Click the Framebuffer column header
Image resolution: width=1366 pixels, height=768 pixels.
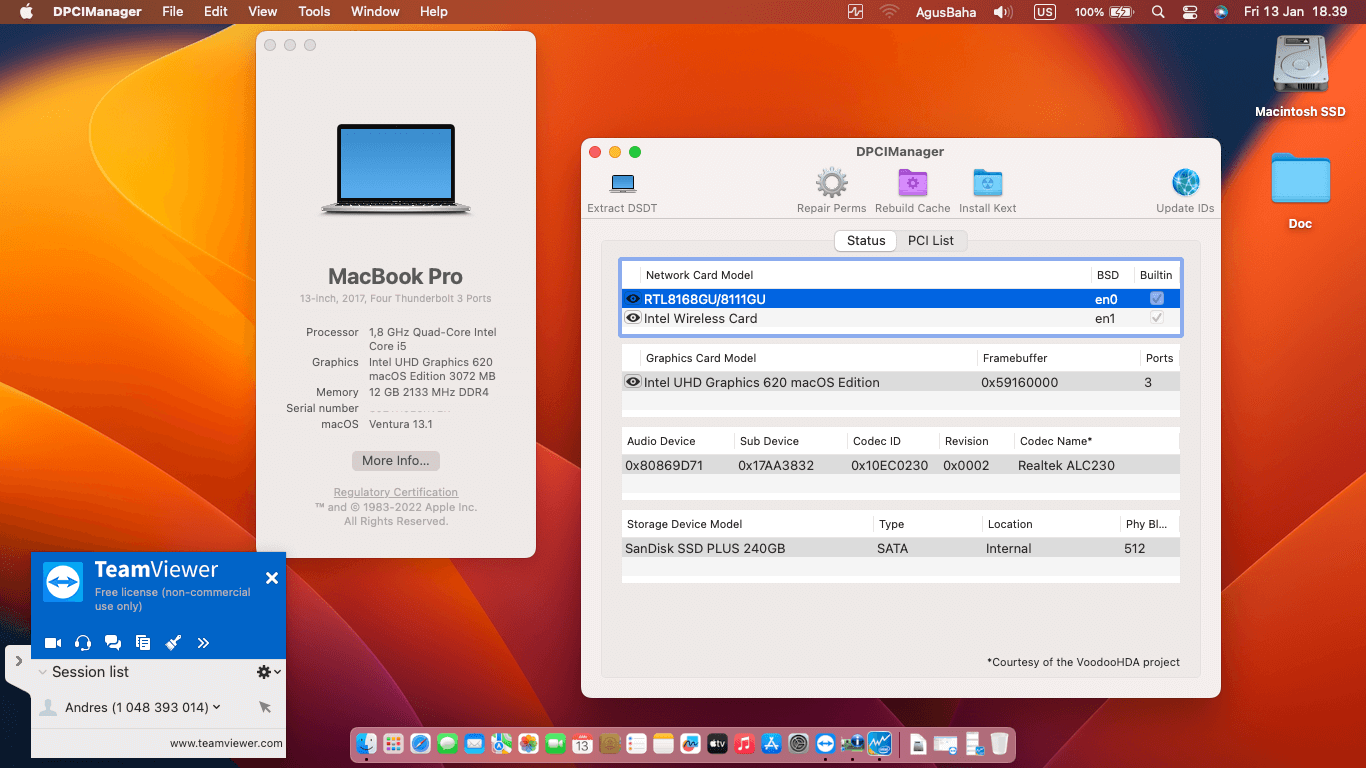[1058, 358]
